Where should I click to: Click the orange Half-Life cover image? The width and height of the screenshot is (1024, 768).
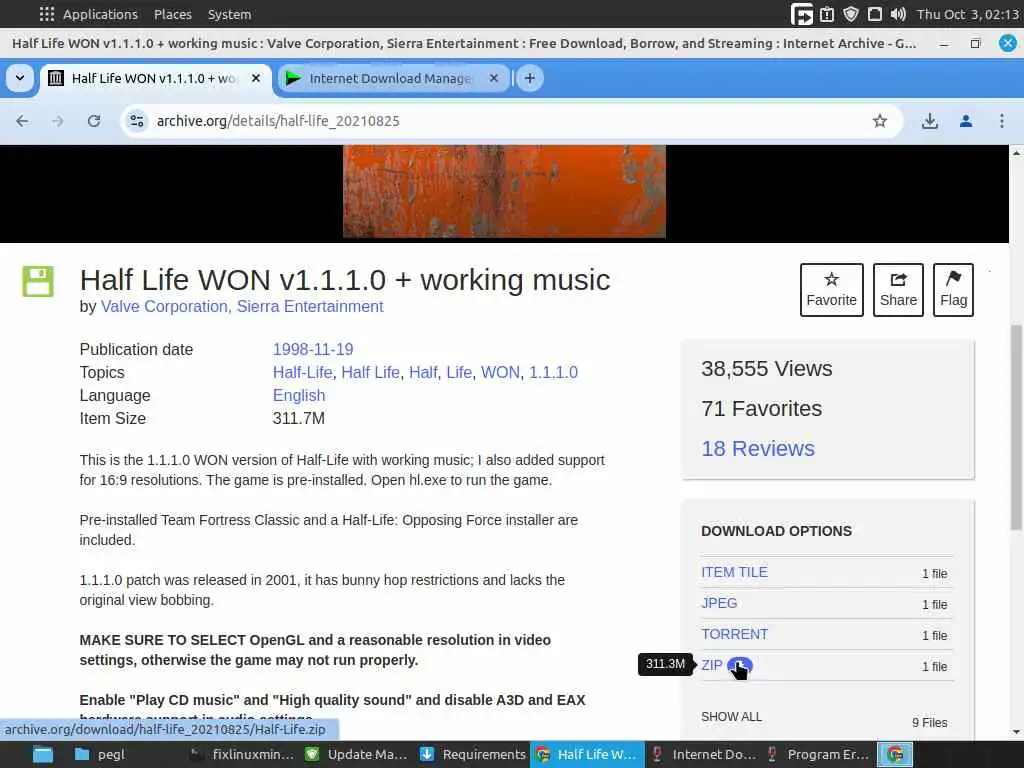tap(504, 191)
